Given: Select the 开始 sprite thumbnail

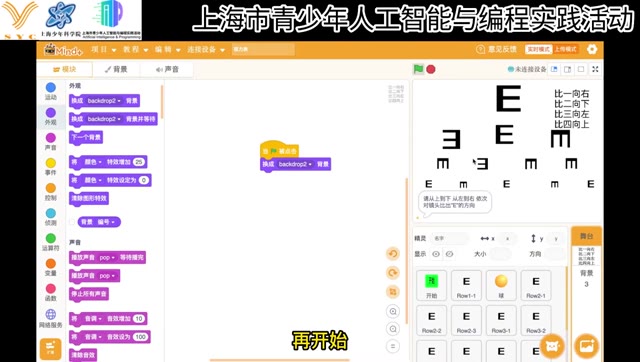Looking at the screenshot, I should (x=431, y=285).
